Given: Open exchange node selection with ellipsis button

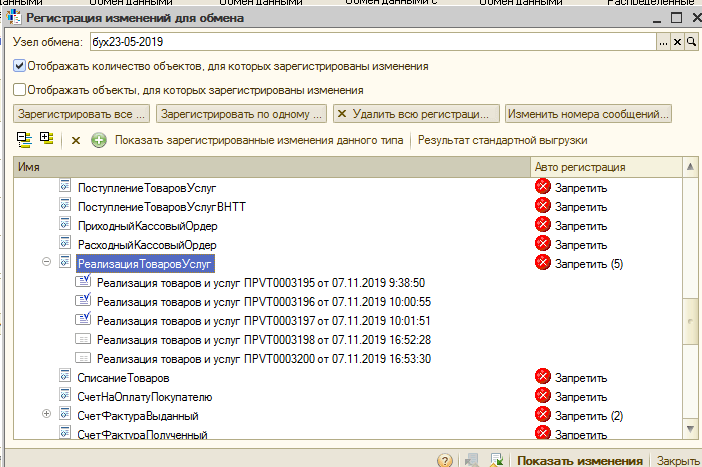Looking at the screenshot, I should click(662, 42).
